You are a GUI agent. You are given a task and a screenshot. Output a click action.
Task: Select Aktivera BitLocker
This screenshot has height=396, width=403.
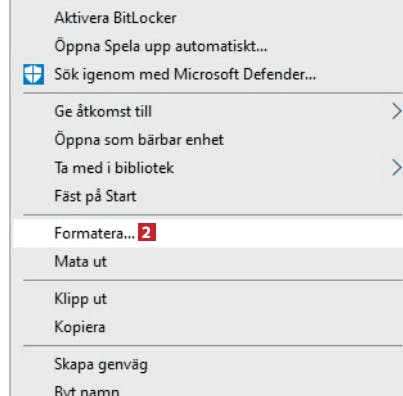click(x=115, y=18)
